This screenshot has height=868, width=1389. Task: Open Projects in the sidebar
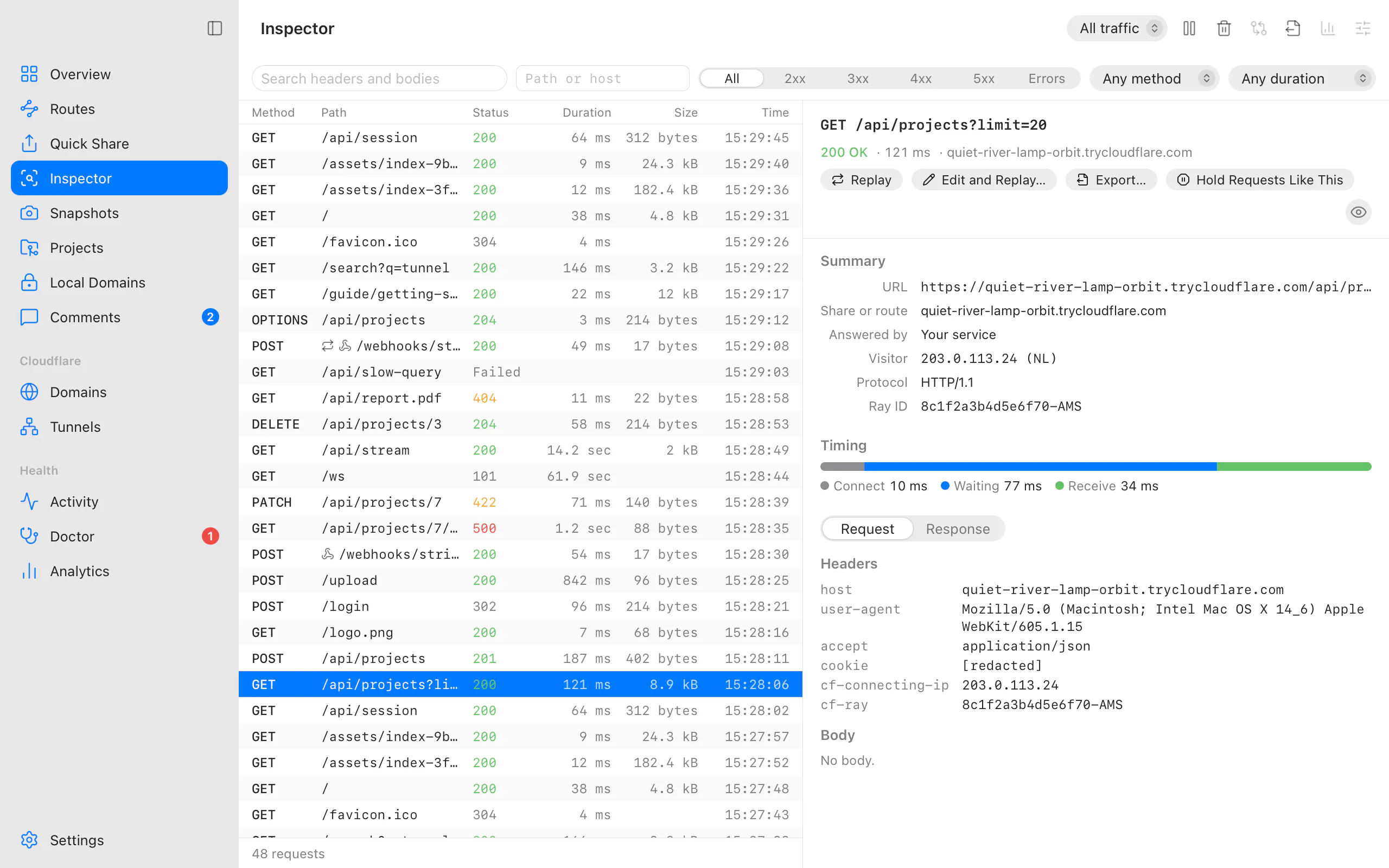pos(119,247)
